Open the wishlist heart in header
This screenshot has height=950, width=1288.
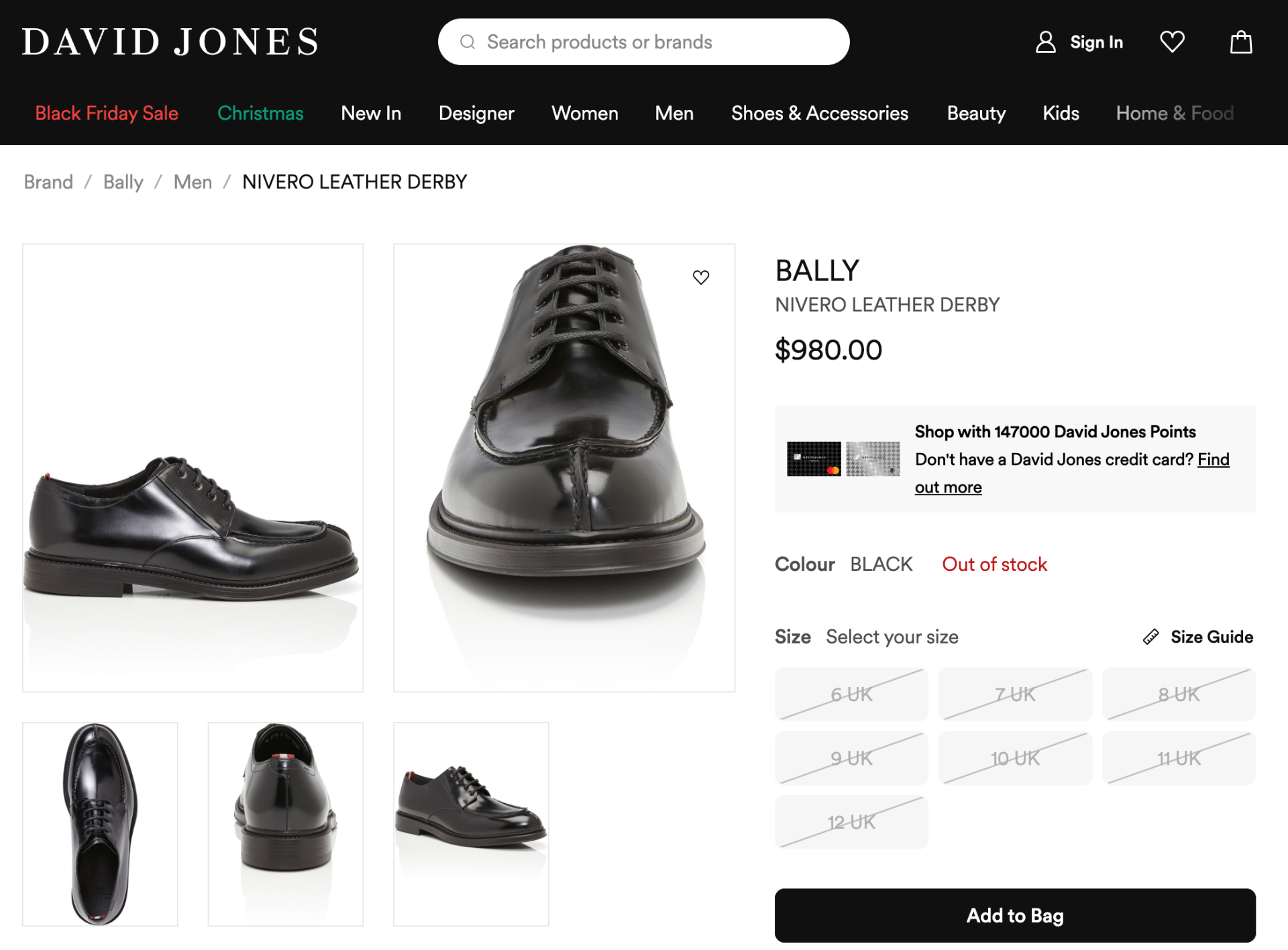[x=1172, y=42]
